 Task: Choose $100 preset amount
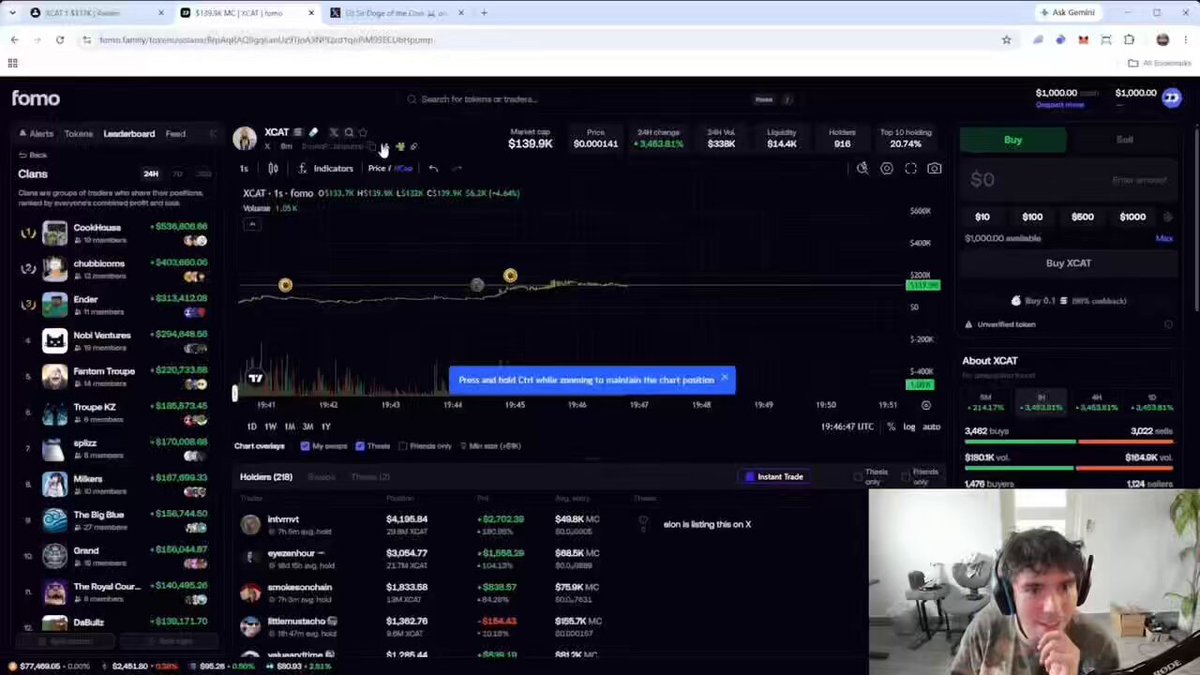pyautogui.click(x=1032, y=217)
